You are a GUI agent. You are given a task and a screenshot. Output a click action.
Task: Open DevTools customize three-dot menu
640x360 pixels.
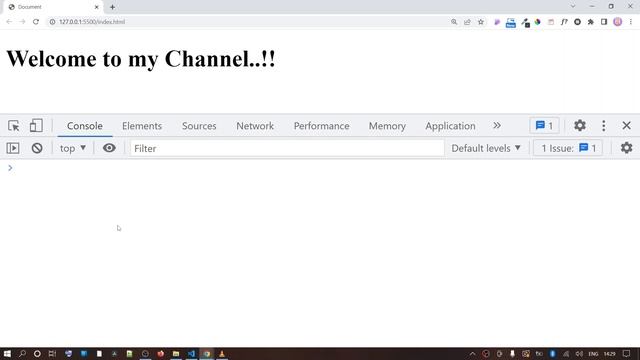click(603, 126)
